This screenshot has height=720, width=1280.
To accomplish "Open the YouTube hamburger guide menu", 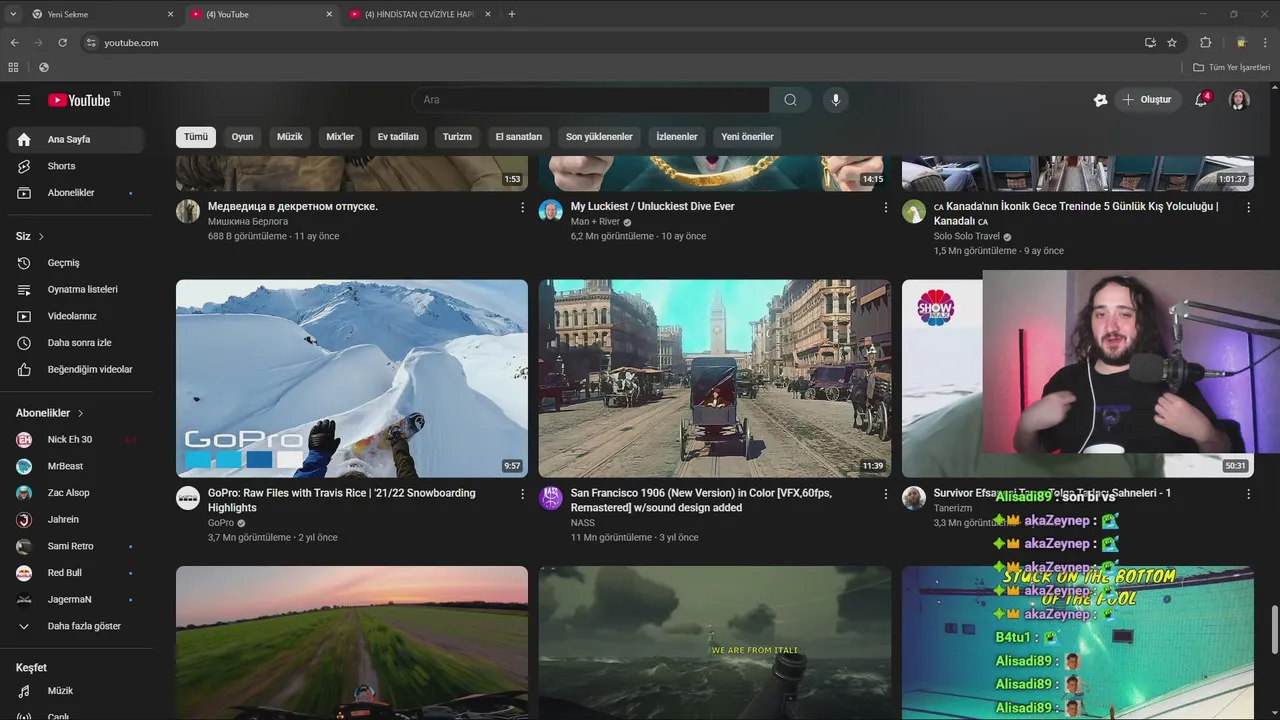I will pyautogui.click(x=24, y=100).
